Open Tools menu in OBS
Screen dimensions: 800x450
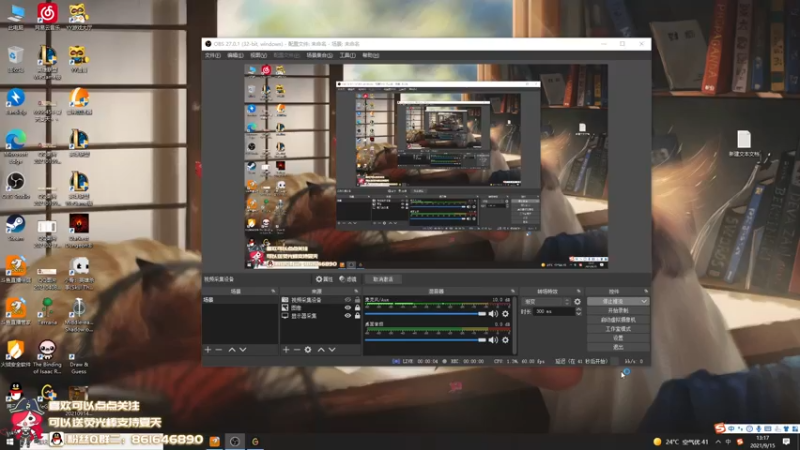click(347, 55)
